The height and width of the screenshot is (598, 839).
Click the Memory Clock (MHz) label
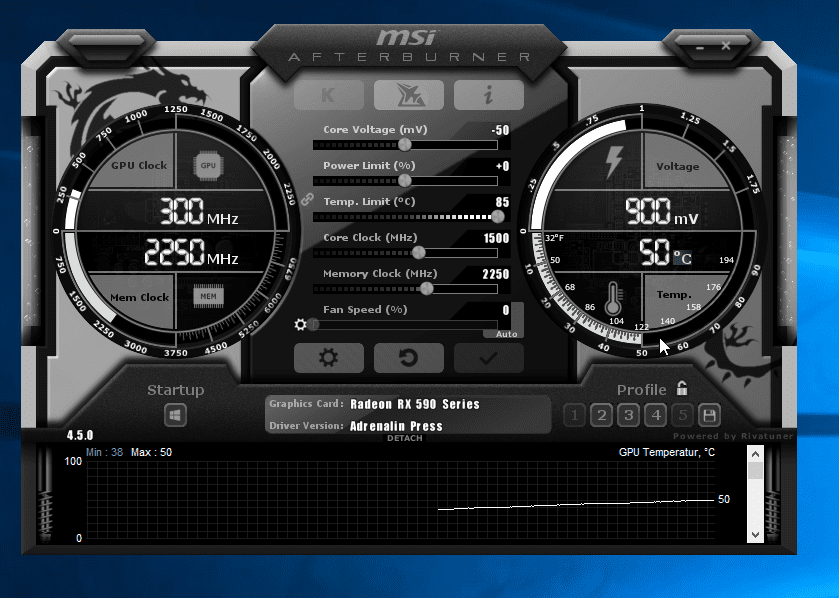point(380,273)
